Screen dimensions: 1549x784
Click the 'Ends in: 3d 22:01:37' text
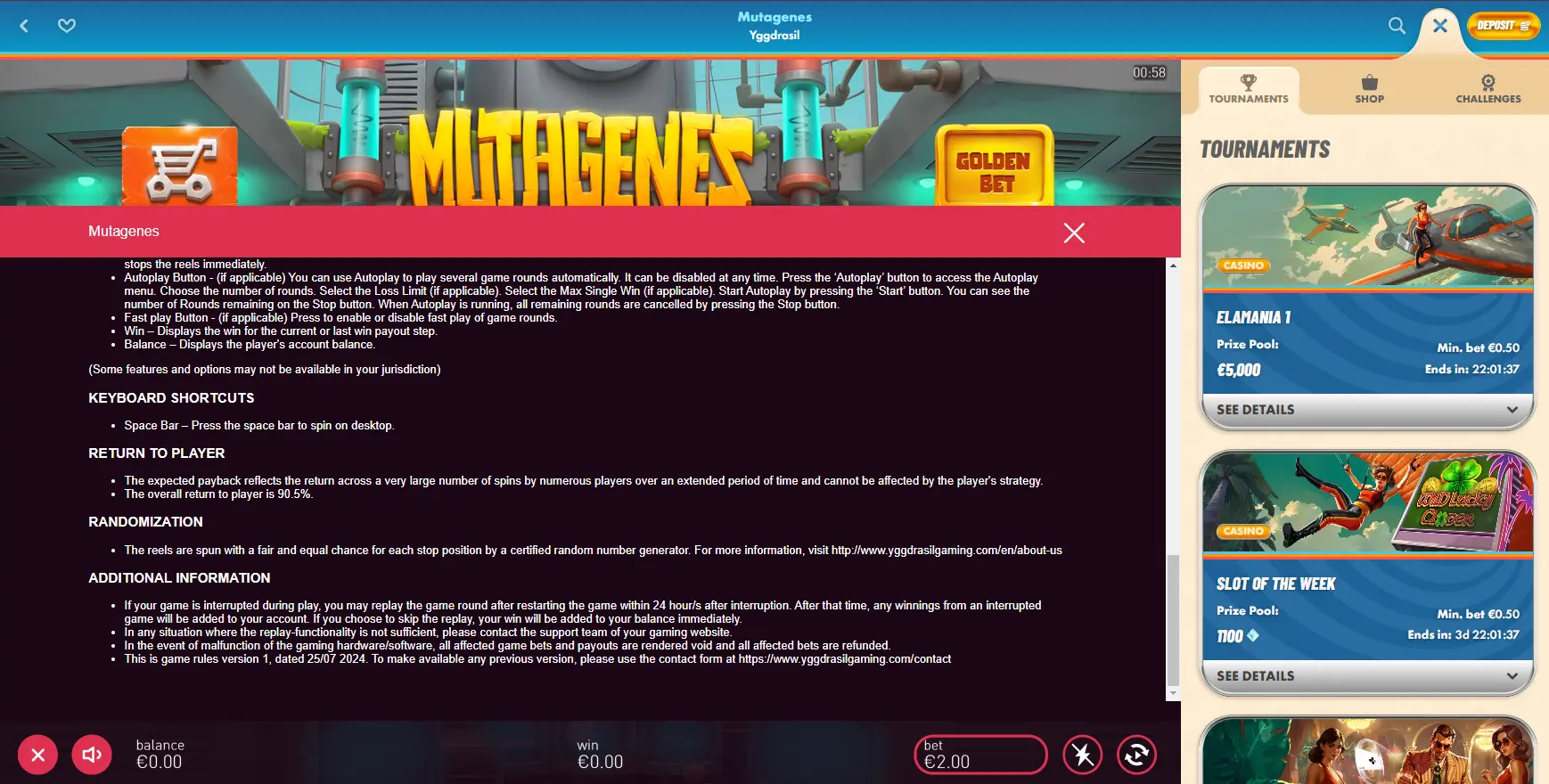pos(1463,634)
